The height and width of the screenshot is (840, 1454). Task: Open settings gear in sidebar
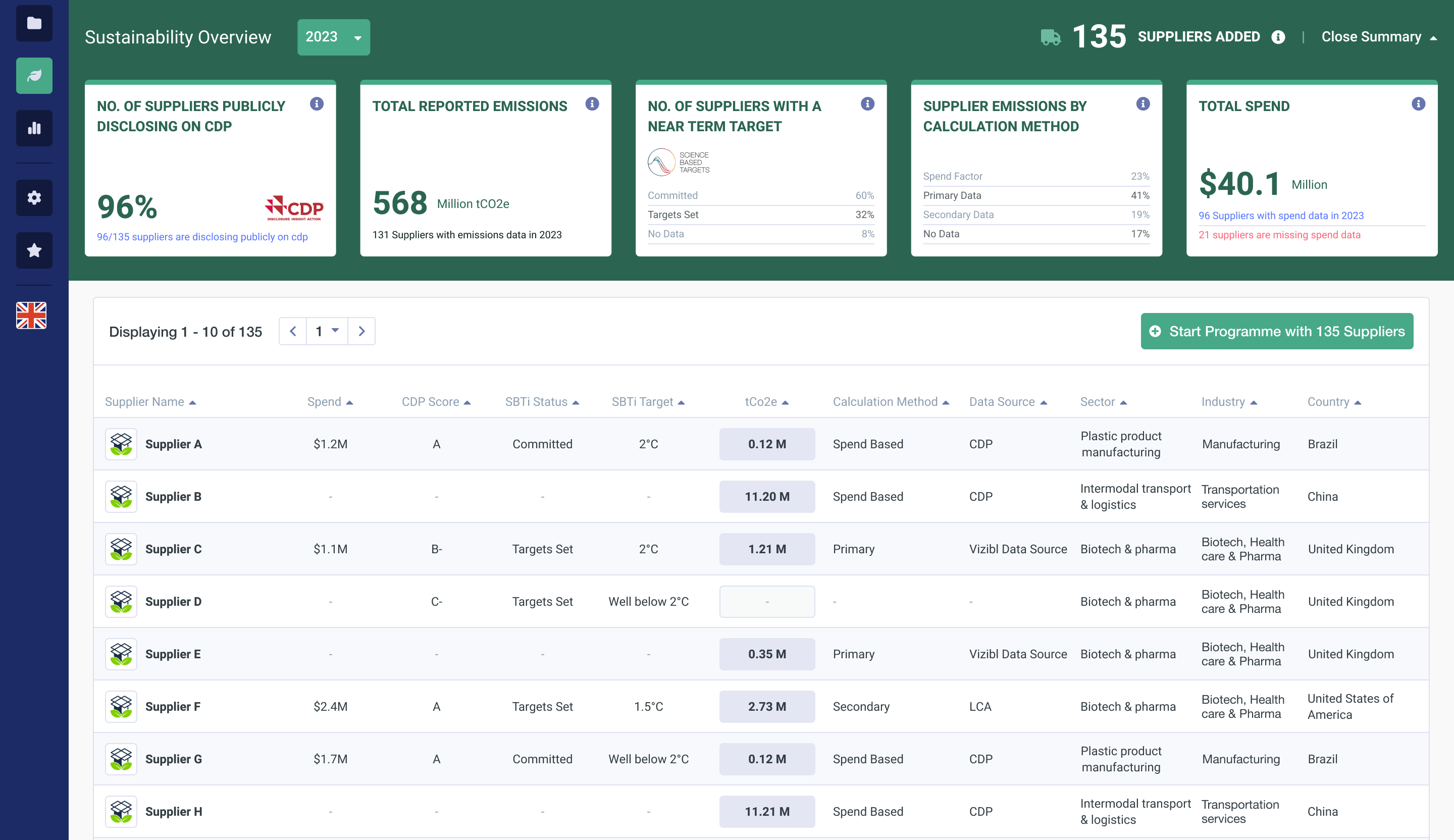coord(34,198)
